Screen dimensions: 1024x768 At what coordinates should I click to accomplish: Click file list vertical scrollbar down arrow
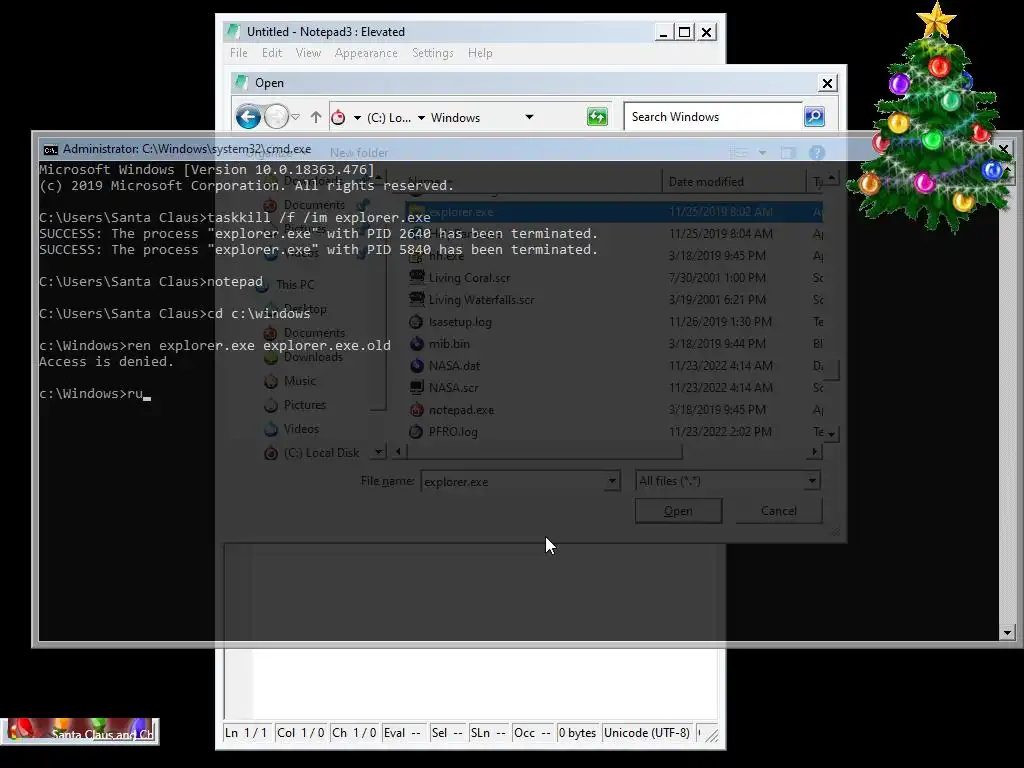[831, 434]
